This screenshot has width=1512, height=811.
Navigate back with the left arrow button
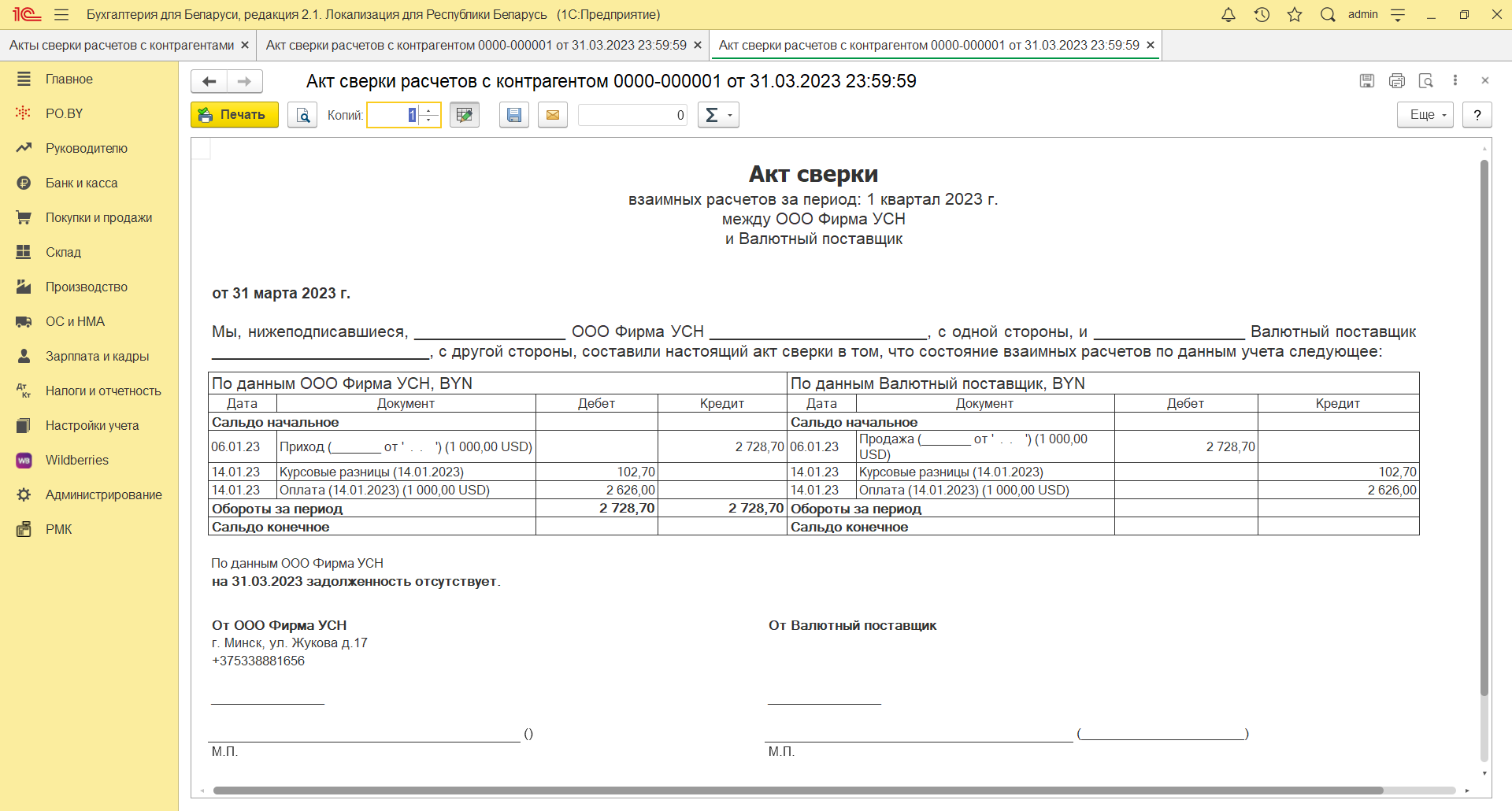point(209,81)
